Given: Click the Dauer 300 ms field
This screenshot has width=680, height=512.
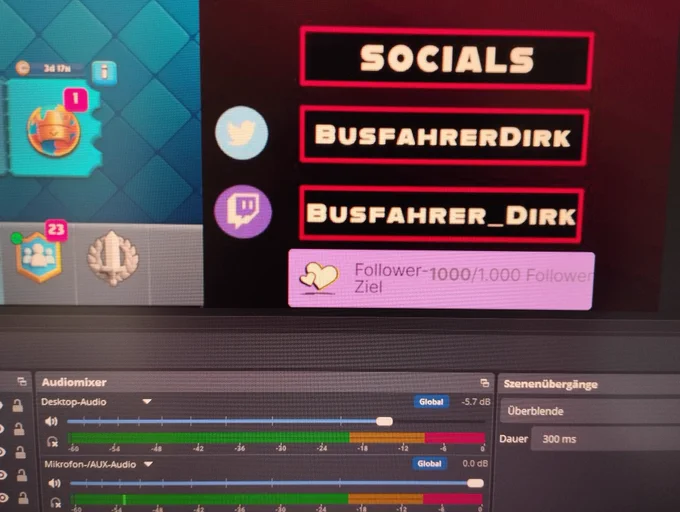Looking at the screenshot, I should coord(605,439).
